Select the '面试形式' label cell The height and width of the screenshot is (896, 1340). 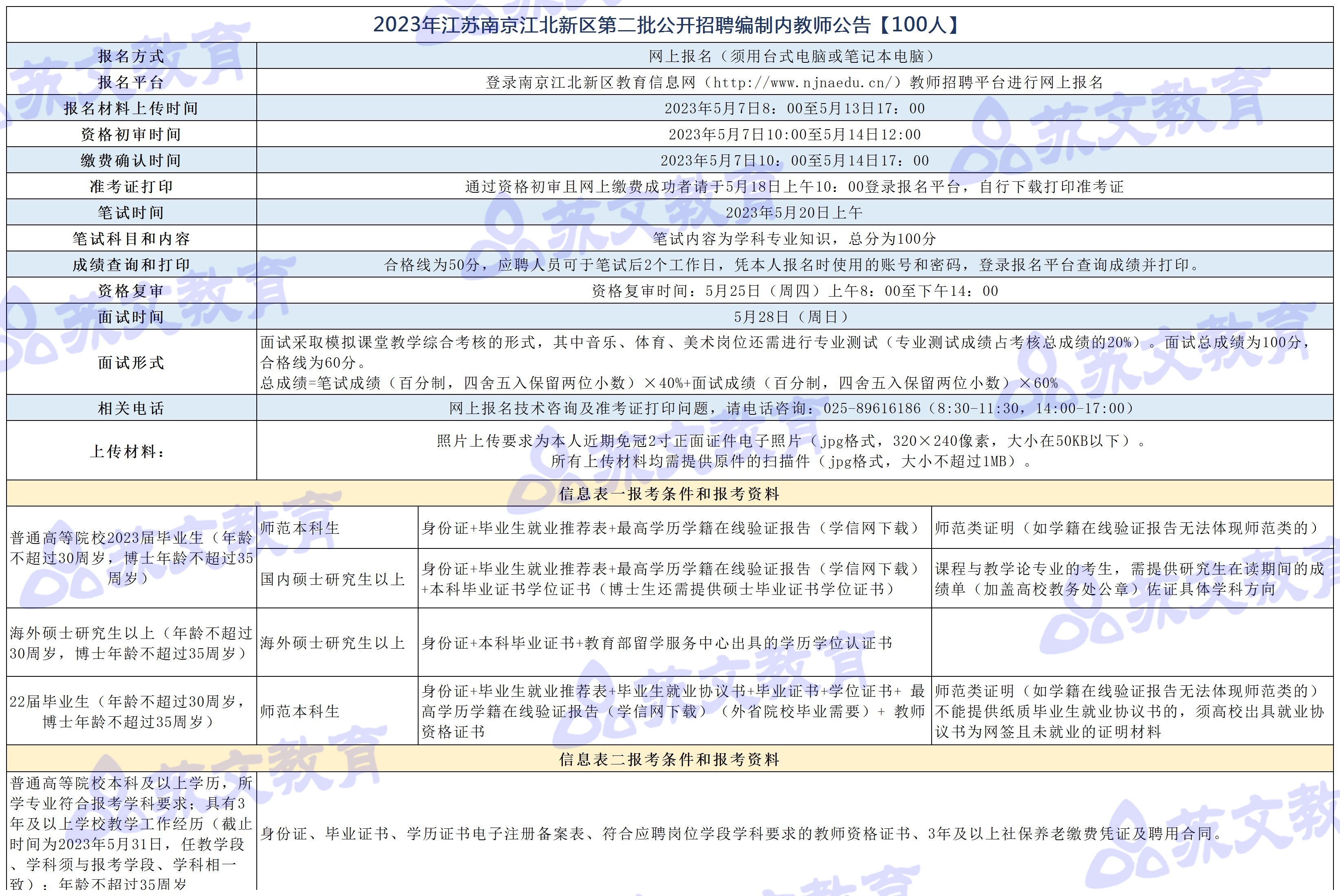click(131, 362)
